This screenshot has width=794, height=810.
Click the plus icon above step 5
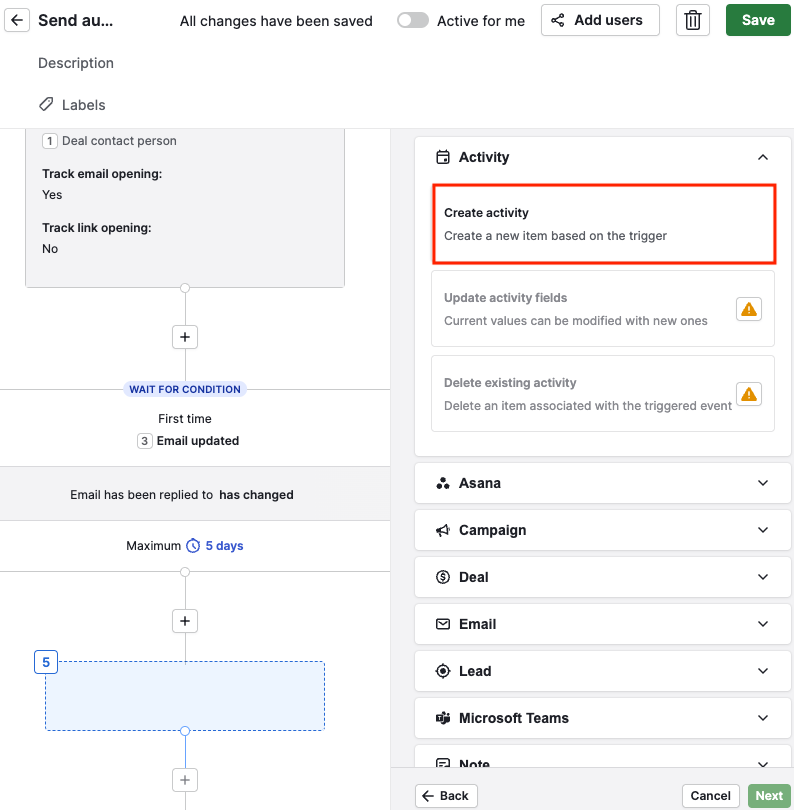185,620
